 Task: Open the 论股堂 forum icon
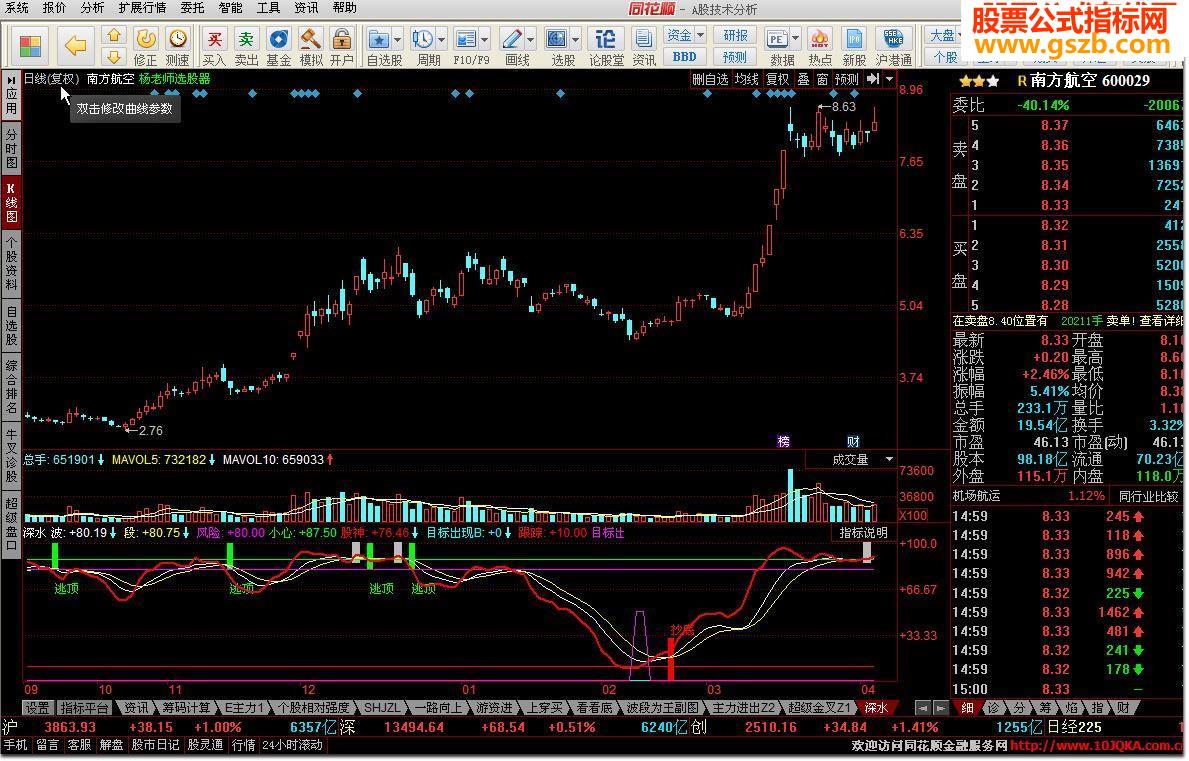[x=606, y=39]
